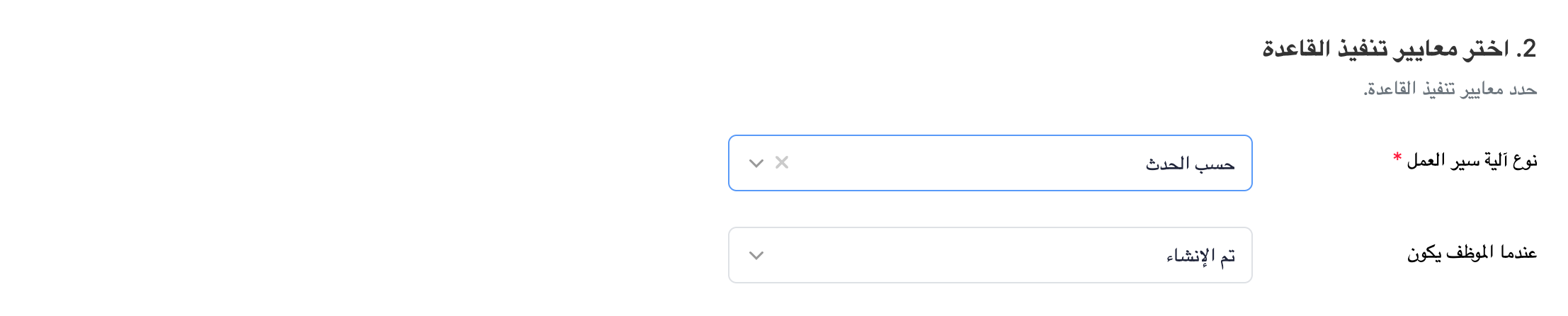Click the chevron in the 'تم الإنشاء' dropdown
Viewport: 1568px width, 316px height.
point(756,256)
